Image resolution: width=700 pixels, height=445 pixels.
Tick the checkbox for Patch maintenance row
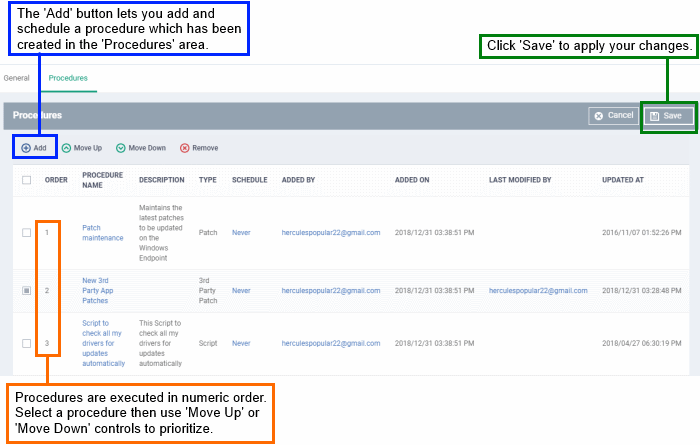pos(27,233)
